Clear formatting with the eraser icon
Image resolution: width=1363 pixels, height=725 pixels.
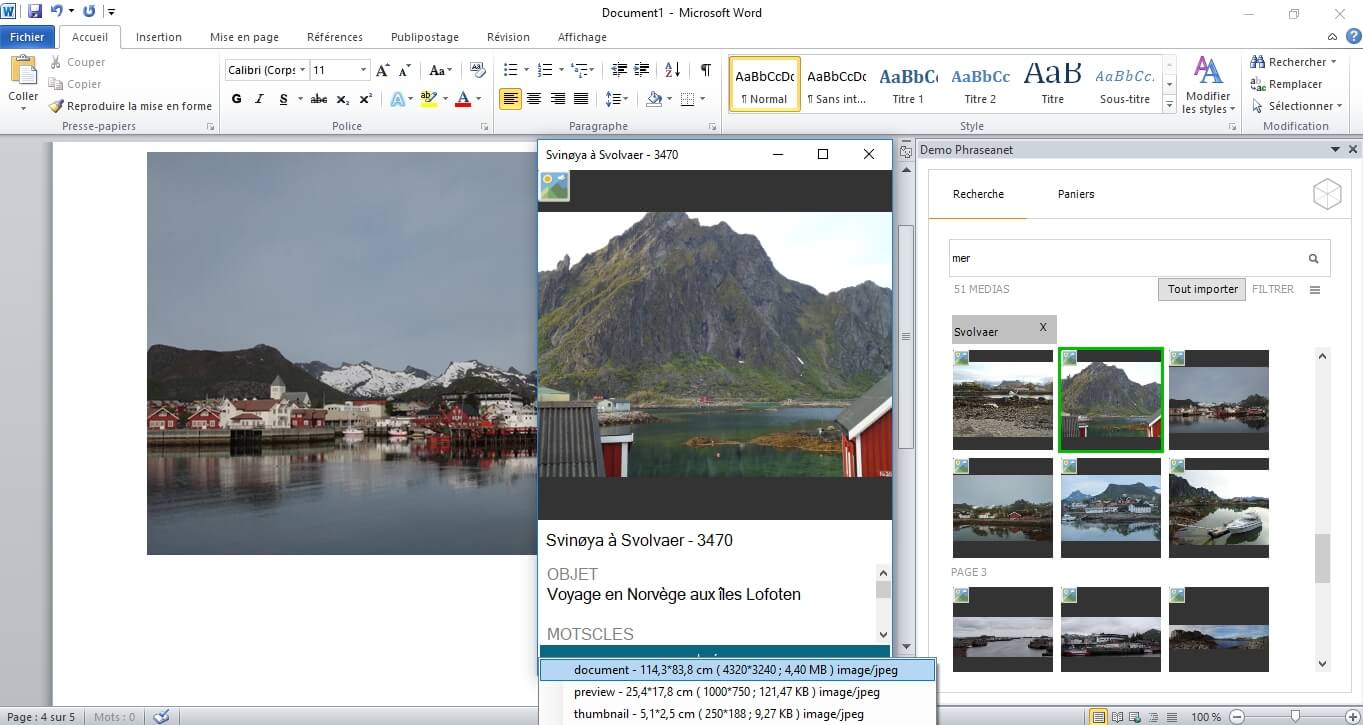coord(478,70)
